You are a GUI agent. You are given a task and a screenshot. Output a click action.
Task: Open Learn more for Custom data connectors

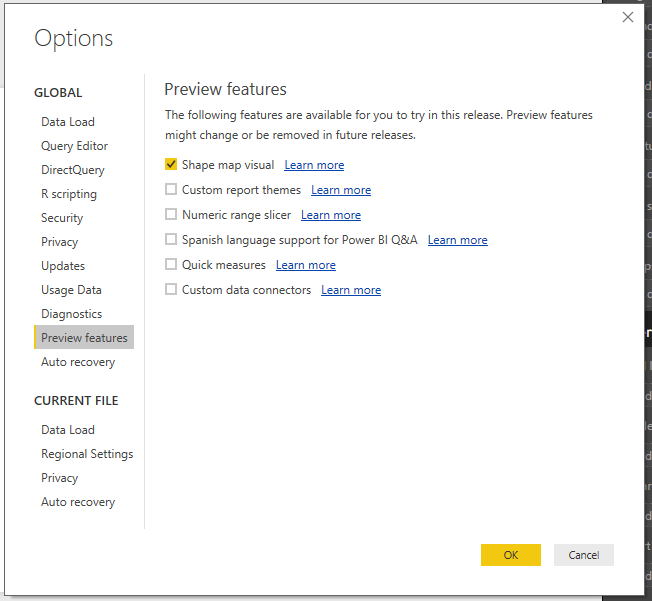pos(351,290)
